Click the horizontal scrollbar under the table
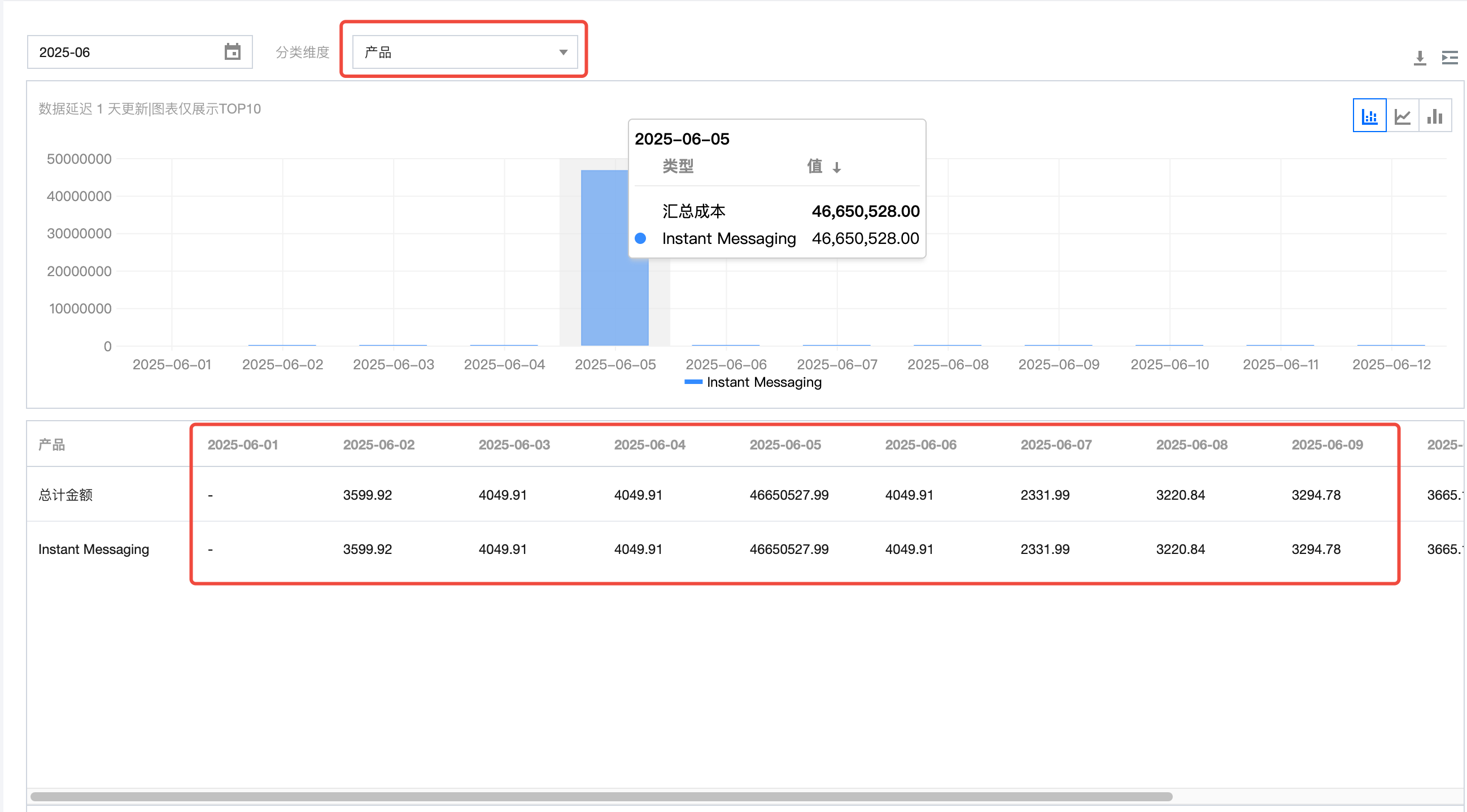 click(x=601, y=796)
